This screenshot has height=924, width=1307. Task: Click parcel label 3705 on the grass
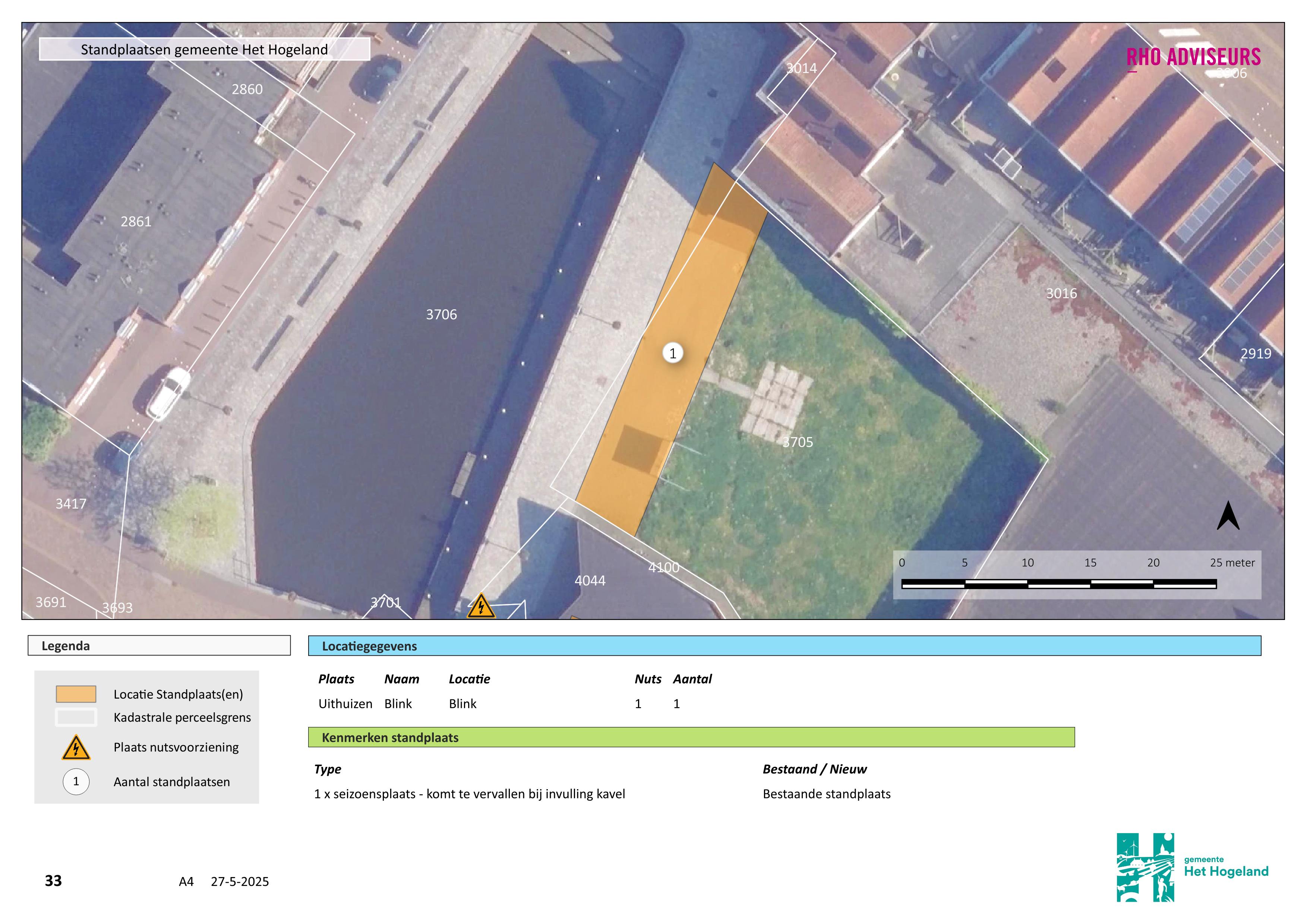click(798, 442)
